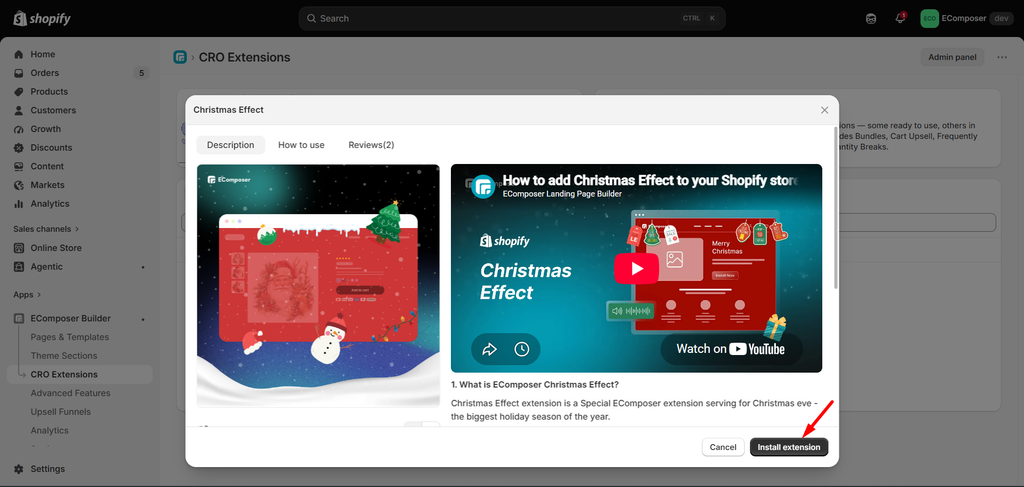Image resolution: width=1024 pixels, height=487 pixels.
Task: Click the Markets globe icon
Action: [x=19, y=185]
